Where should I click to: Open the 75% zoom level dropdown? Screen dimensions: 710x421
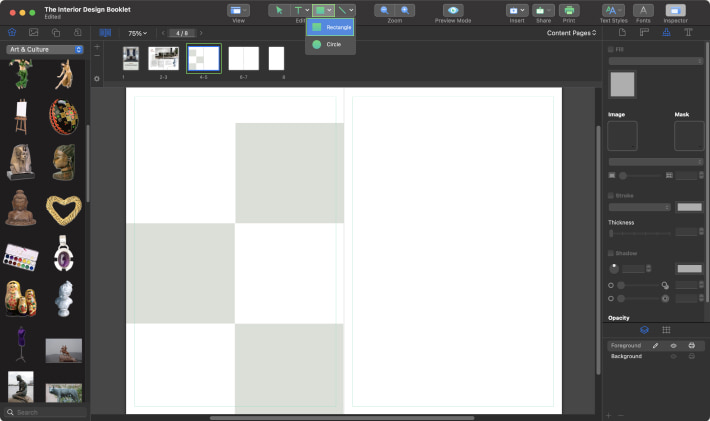(137, 33)
